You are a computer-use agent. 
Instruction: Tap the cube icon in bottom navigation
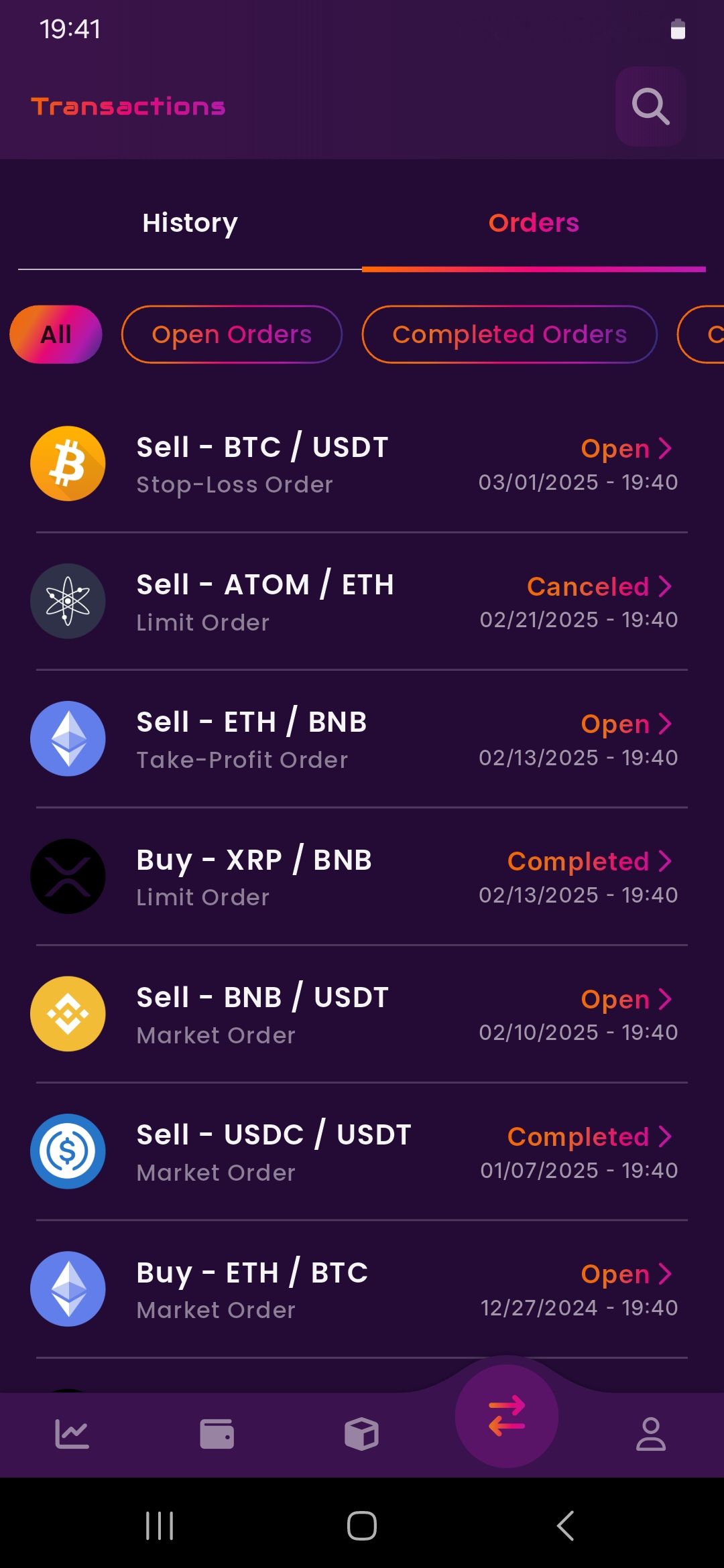[x=361, y=1434]
